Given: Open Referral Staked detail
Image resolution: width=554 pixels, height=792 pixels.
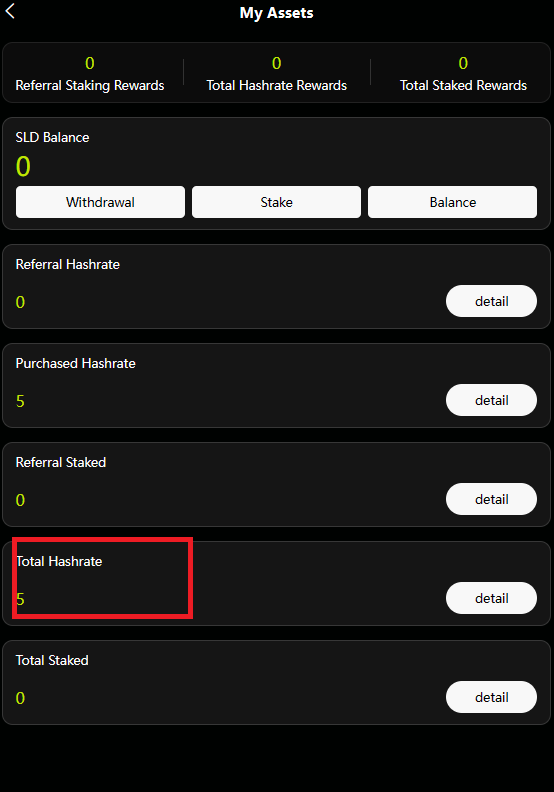Looking at the screenshot, I should coord(491,499).
